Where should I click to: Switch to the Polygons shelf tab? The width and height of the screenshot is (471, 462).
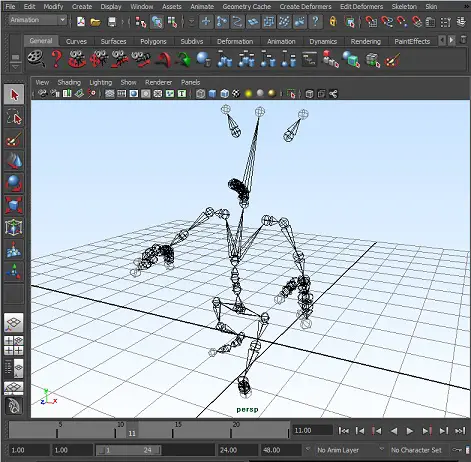pos(153,41)
